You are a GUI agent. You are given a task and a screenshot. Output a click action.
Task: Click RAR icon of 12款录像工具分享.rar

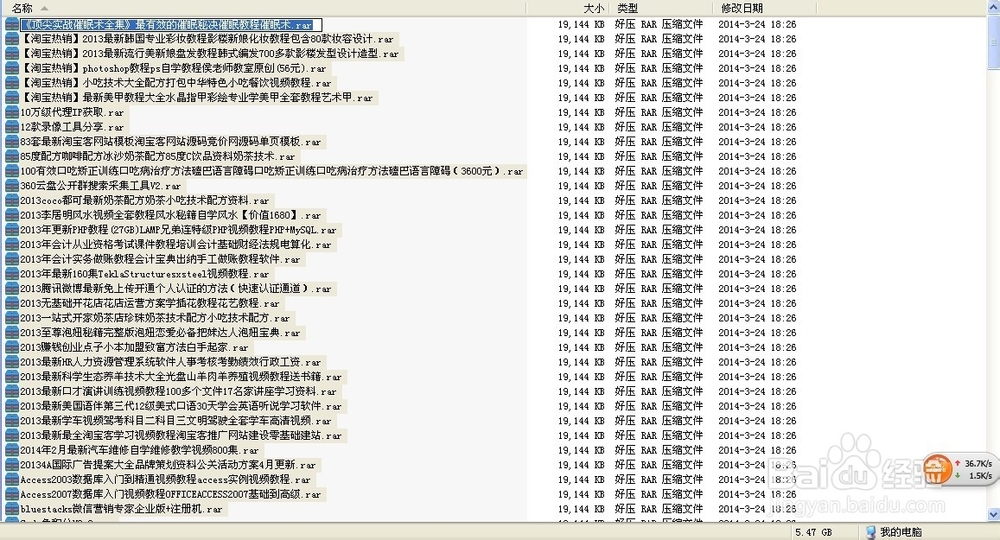coord(11,127)
